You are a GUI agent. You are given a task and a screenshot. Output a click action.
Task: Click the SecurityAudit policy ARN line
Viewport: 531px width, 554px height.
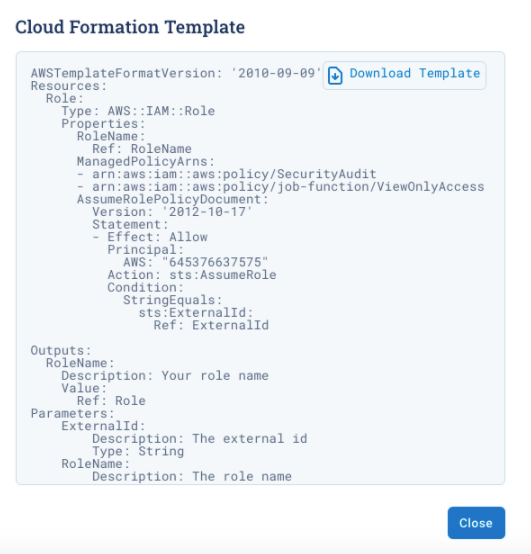[x=227, y=174]
